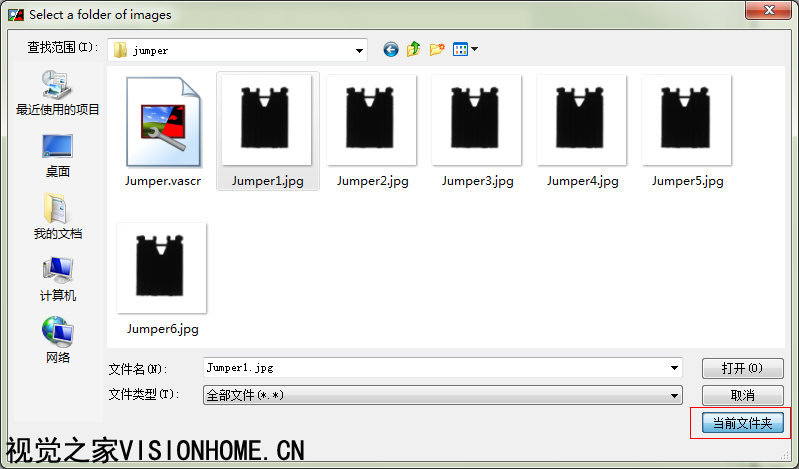
Task: Open the view menu icon
Action: [x=465, y=49]
